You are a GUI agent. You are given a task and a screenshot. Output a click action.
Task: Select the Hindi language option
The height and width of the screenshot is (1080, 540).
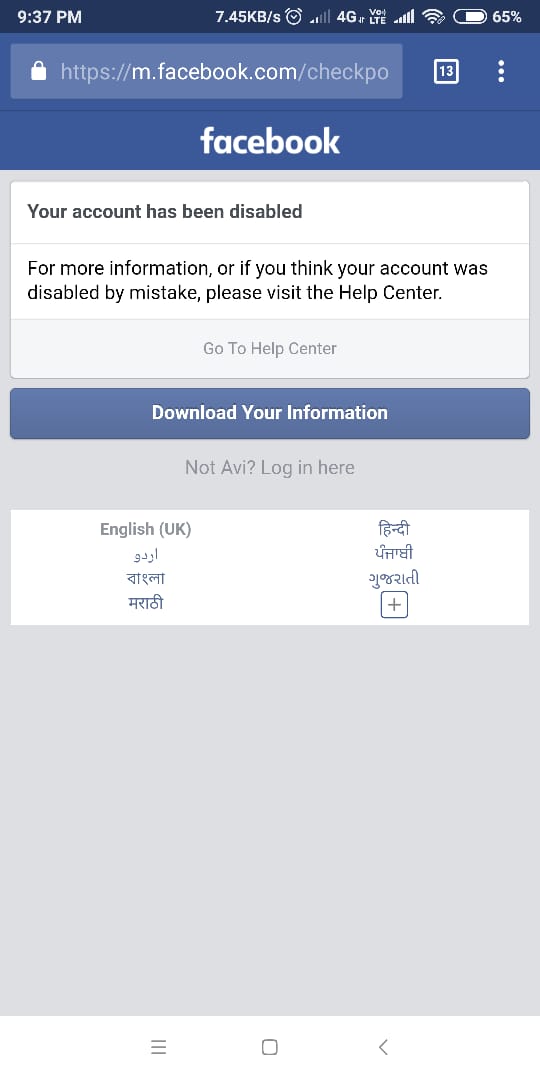coord(395,529)
